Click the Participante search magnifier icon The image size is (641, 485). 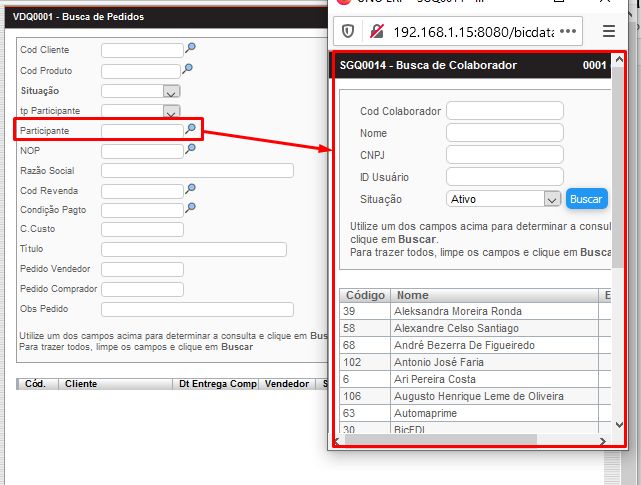[x=190, y=130]
